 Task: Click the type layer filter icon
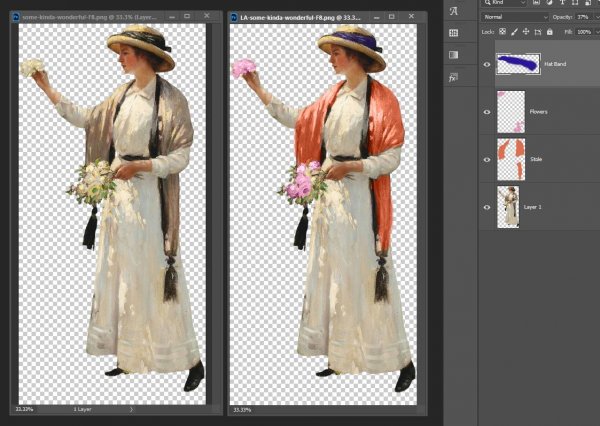click(562, 2)
